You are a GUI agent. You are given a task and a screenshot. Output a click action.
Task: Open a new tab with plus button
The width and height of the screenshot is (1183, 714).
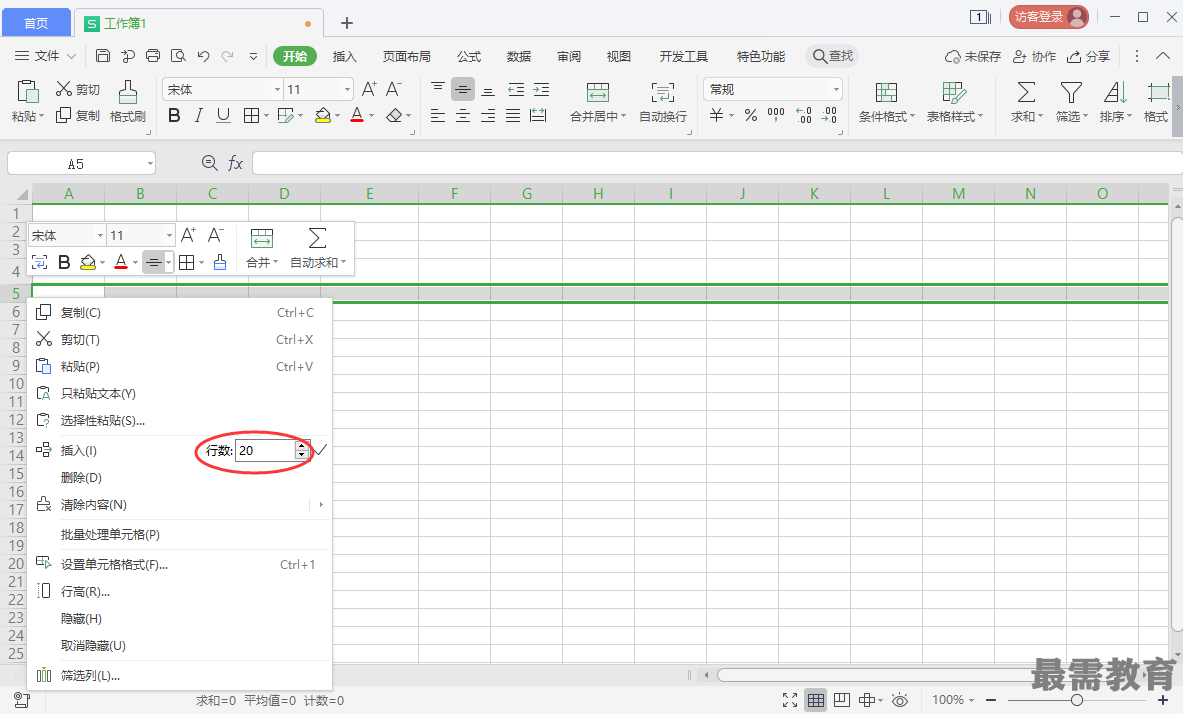point(347,23)
